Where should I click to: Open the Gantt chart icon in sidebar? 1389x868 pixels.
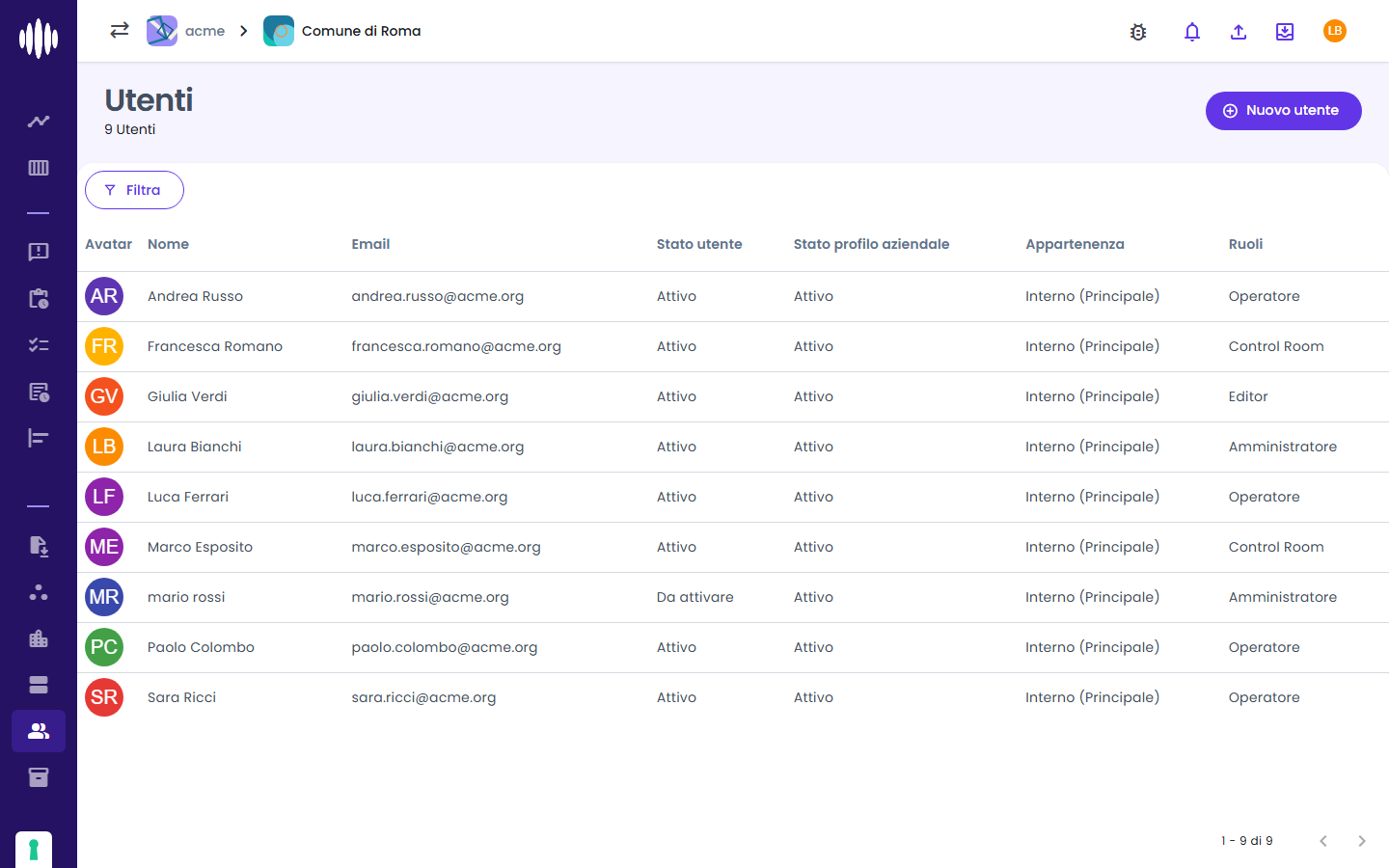click(x=39, y=438)
